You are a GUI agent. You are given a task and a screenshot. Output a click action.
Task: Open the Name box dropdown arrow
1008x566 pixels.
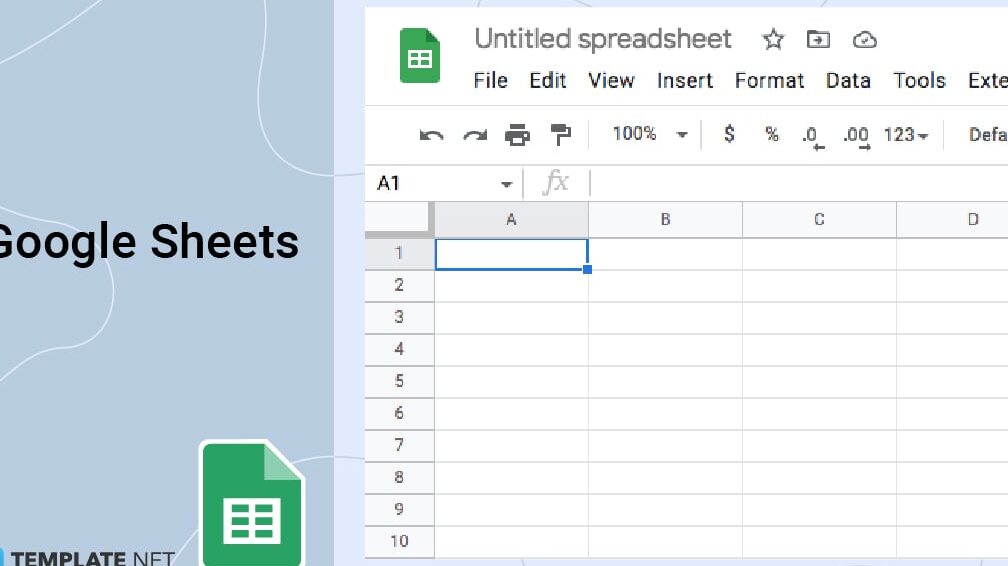point(506,184)
